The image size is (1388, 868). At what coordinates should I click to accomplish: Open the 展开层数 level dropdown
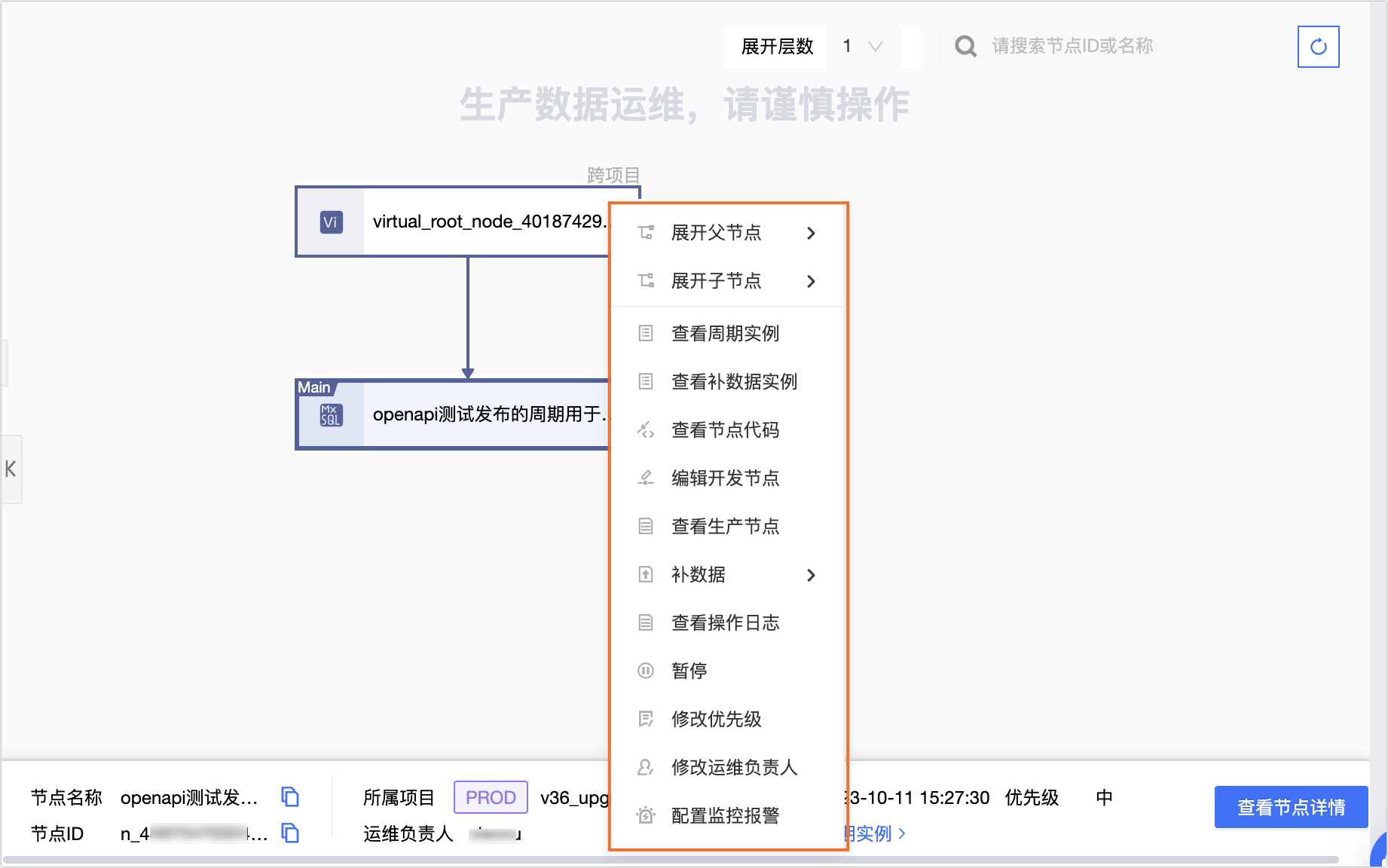(864, 47)
